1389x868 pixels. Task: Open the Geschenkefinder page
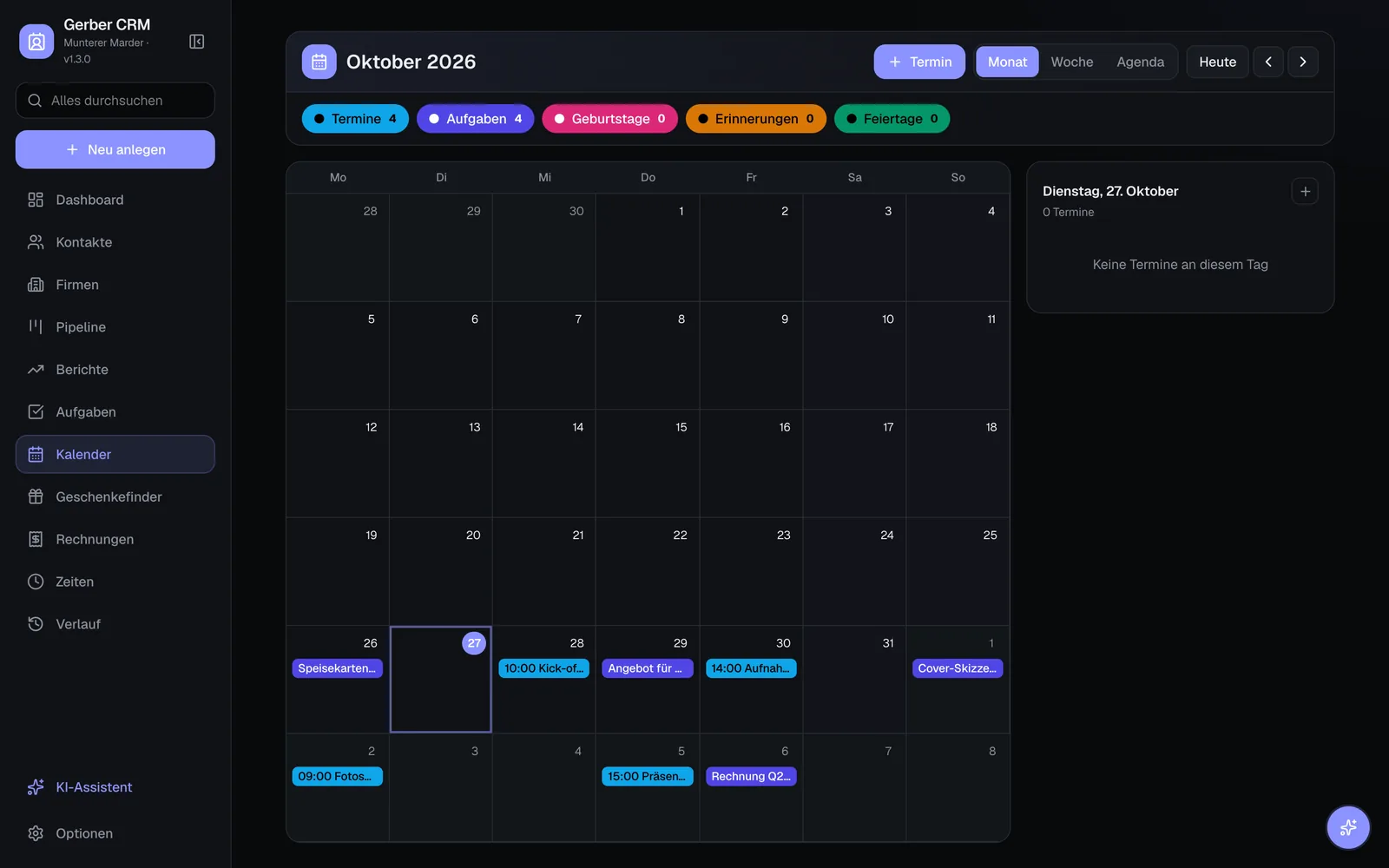[x=115, y=496]
